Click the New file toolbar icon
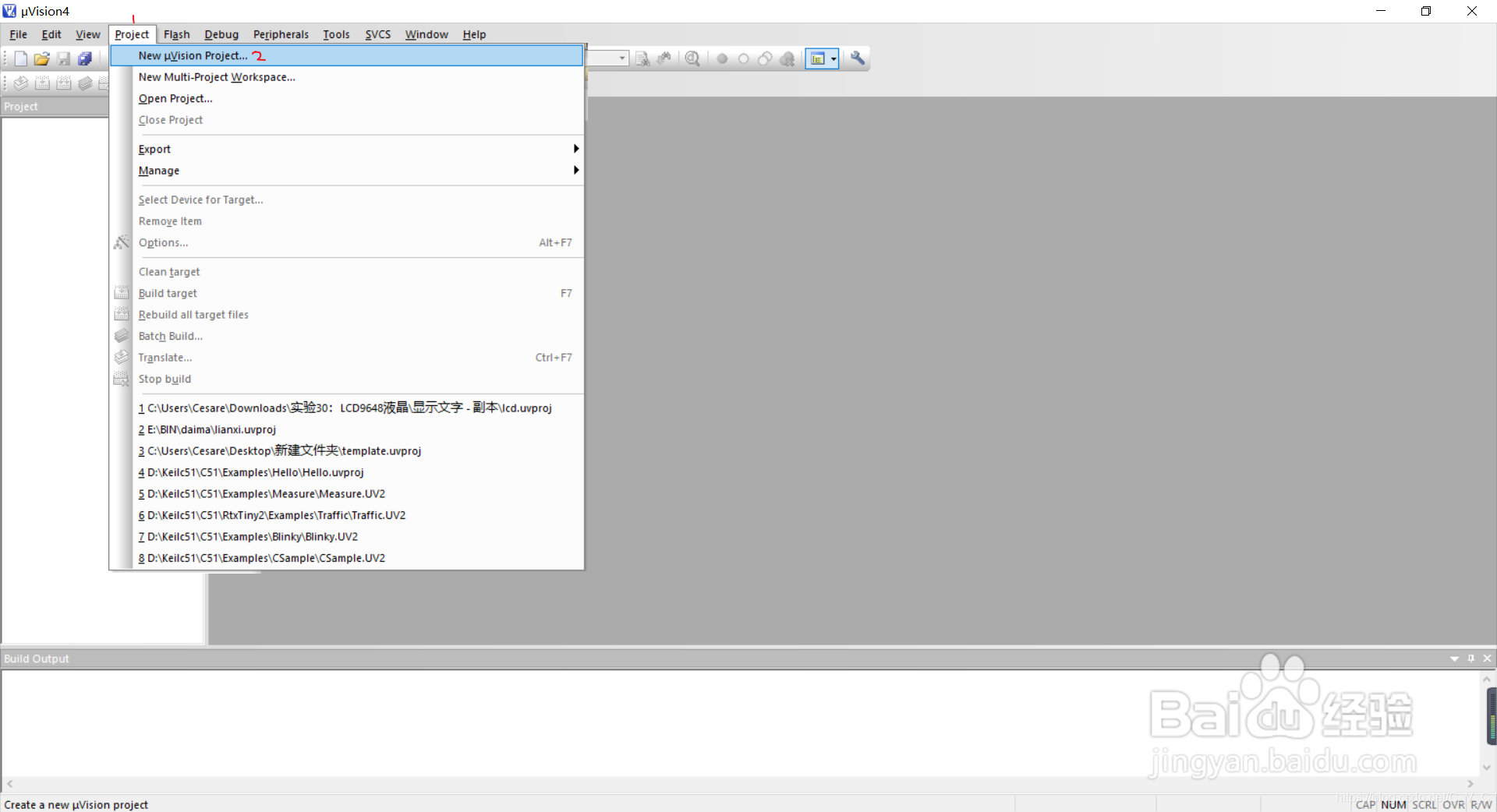 [21, 58]
